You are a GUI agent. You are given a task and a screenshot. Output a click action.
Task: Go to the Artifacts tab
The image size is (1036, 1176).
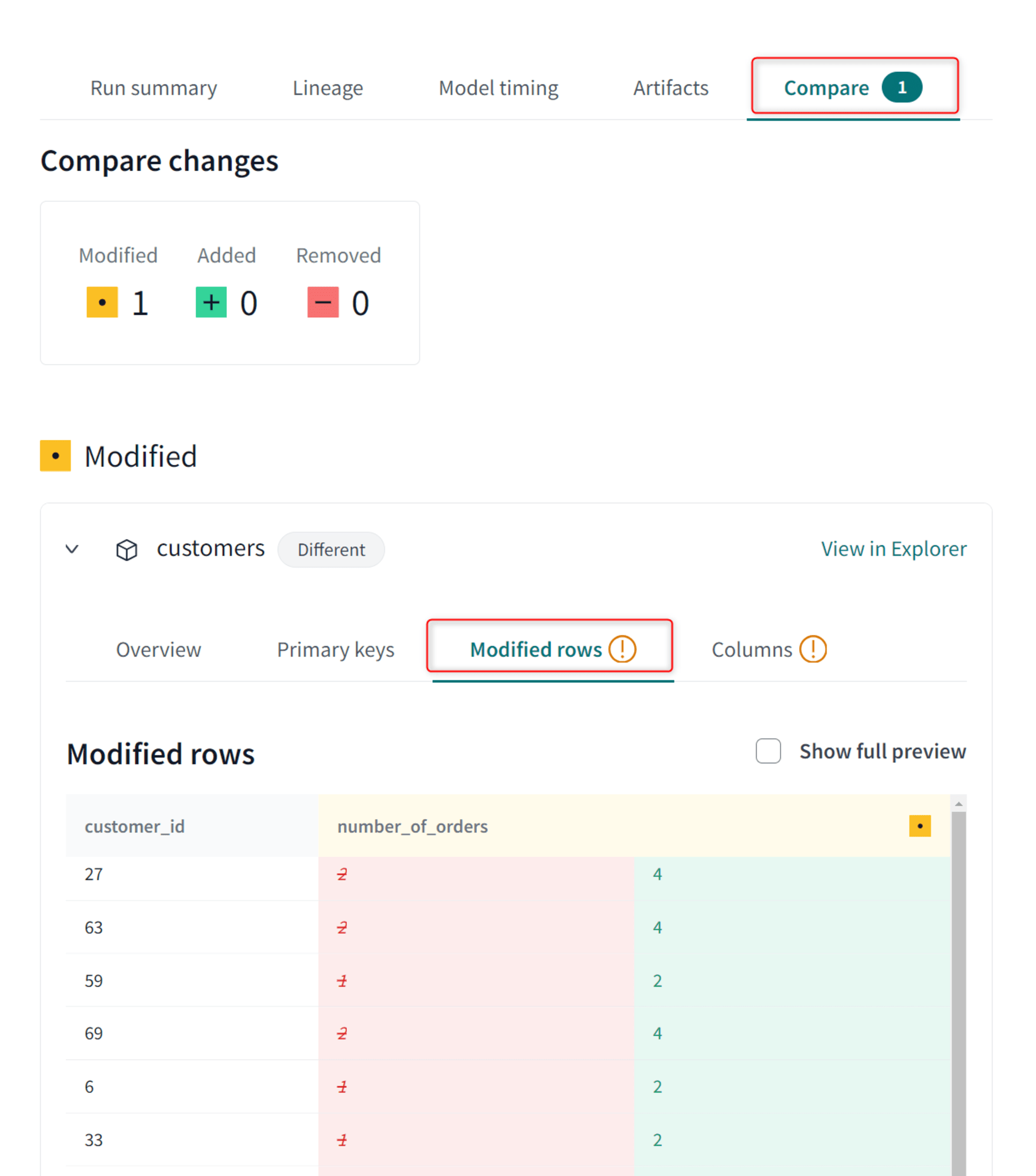click(671, 88)
